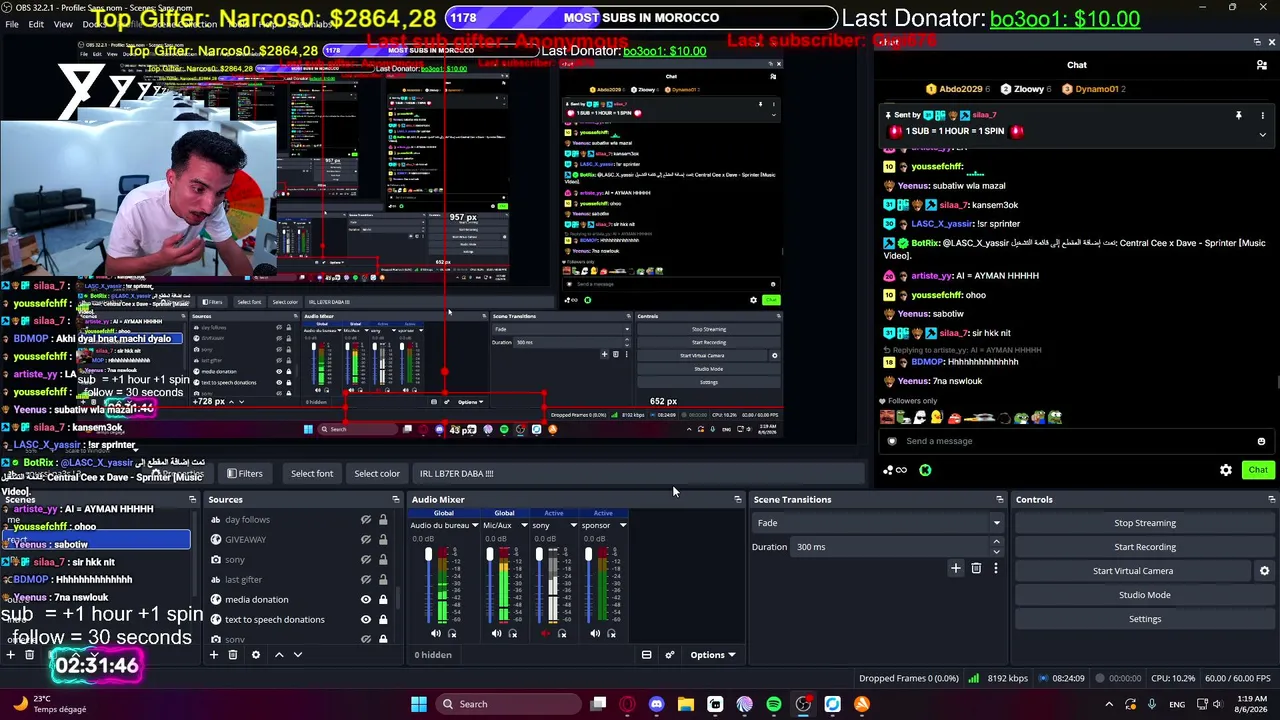Adjust the Mic/Aux volume fader
The width and height of the screenshot is (1280, 720).
489,555
